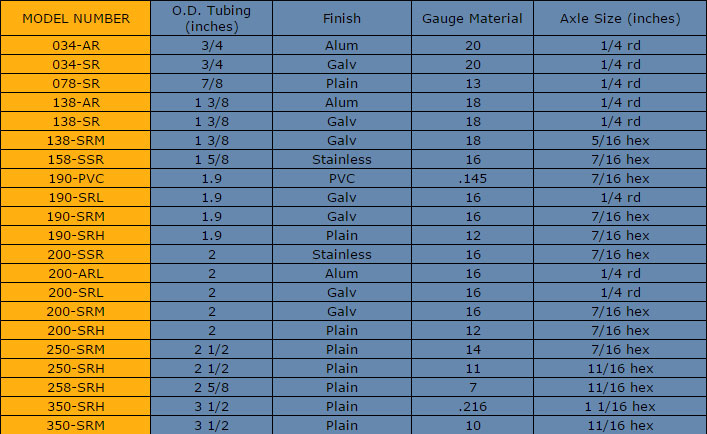Select the .145 gauge material value
The width and height of the screenshot is (707, 434).
coord(472,178)
